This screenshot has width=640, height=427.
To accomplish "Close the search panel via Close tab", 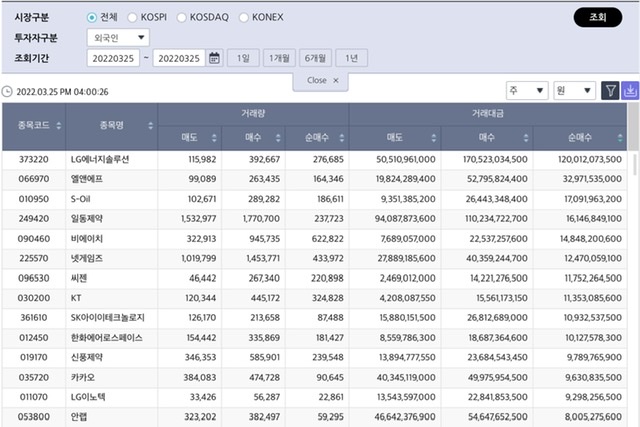I will point(322,80).
